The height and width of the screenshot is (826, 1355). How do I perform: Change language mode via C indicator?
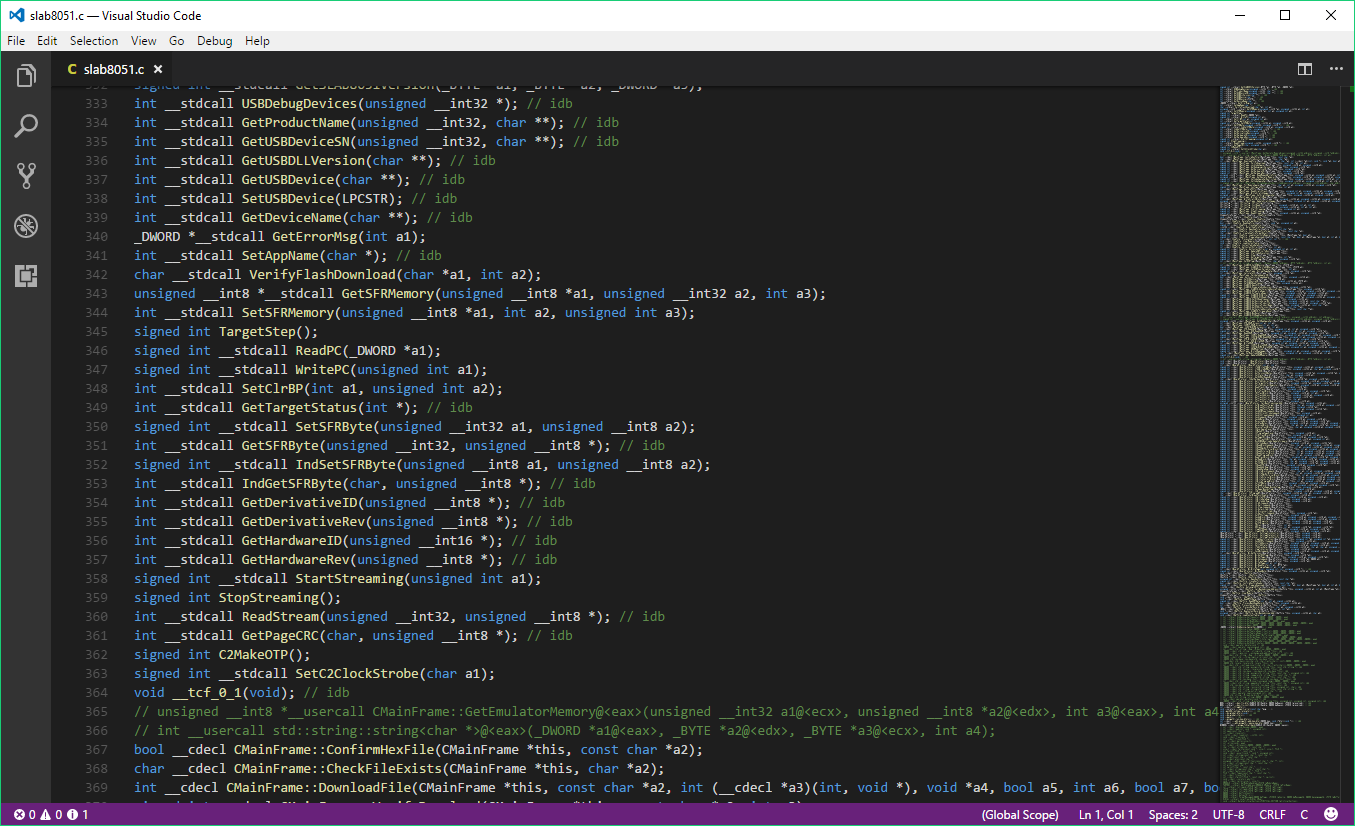tap(1304, 814)
